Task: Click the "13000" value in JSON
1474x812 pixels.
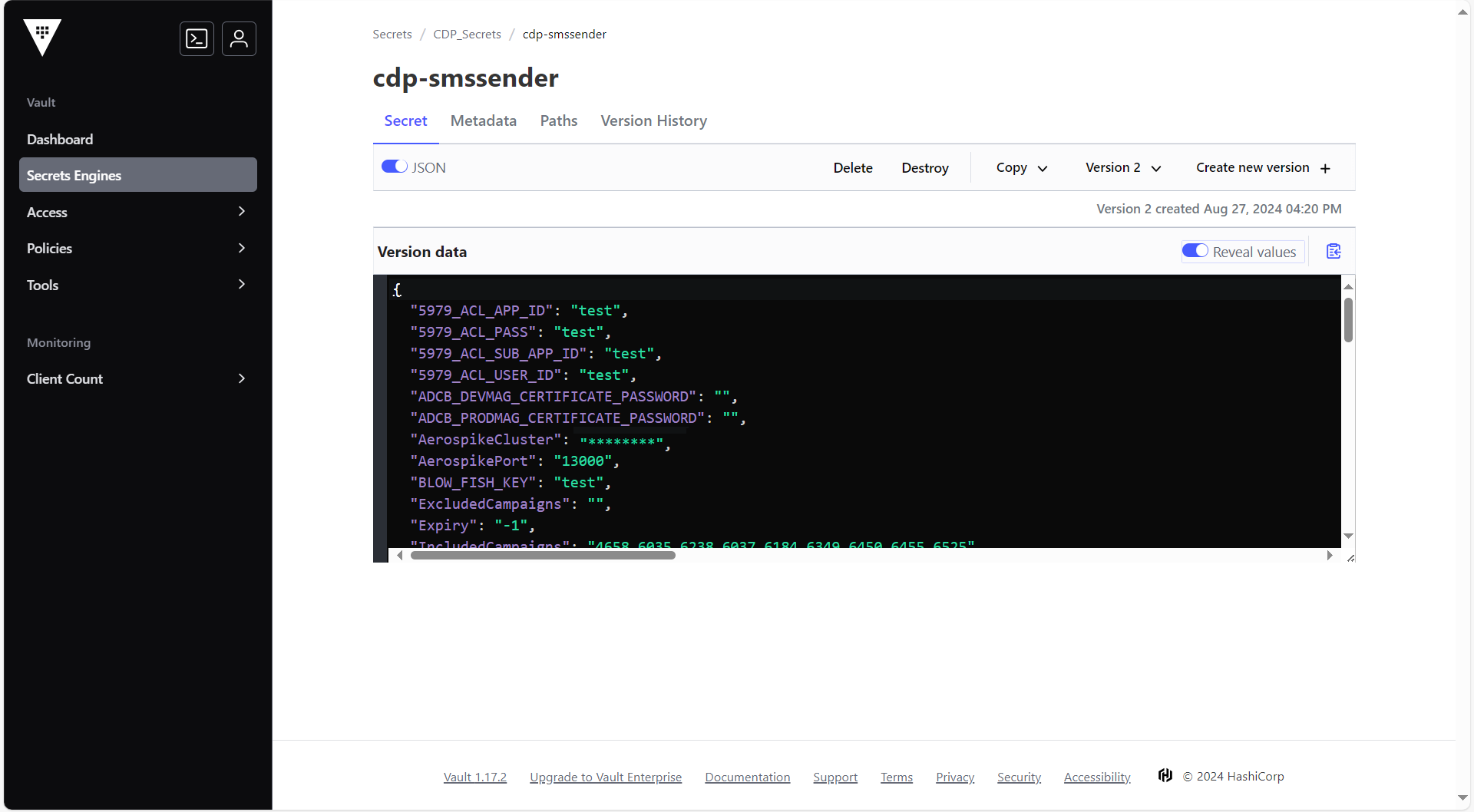Action: pos(583,461)
